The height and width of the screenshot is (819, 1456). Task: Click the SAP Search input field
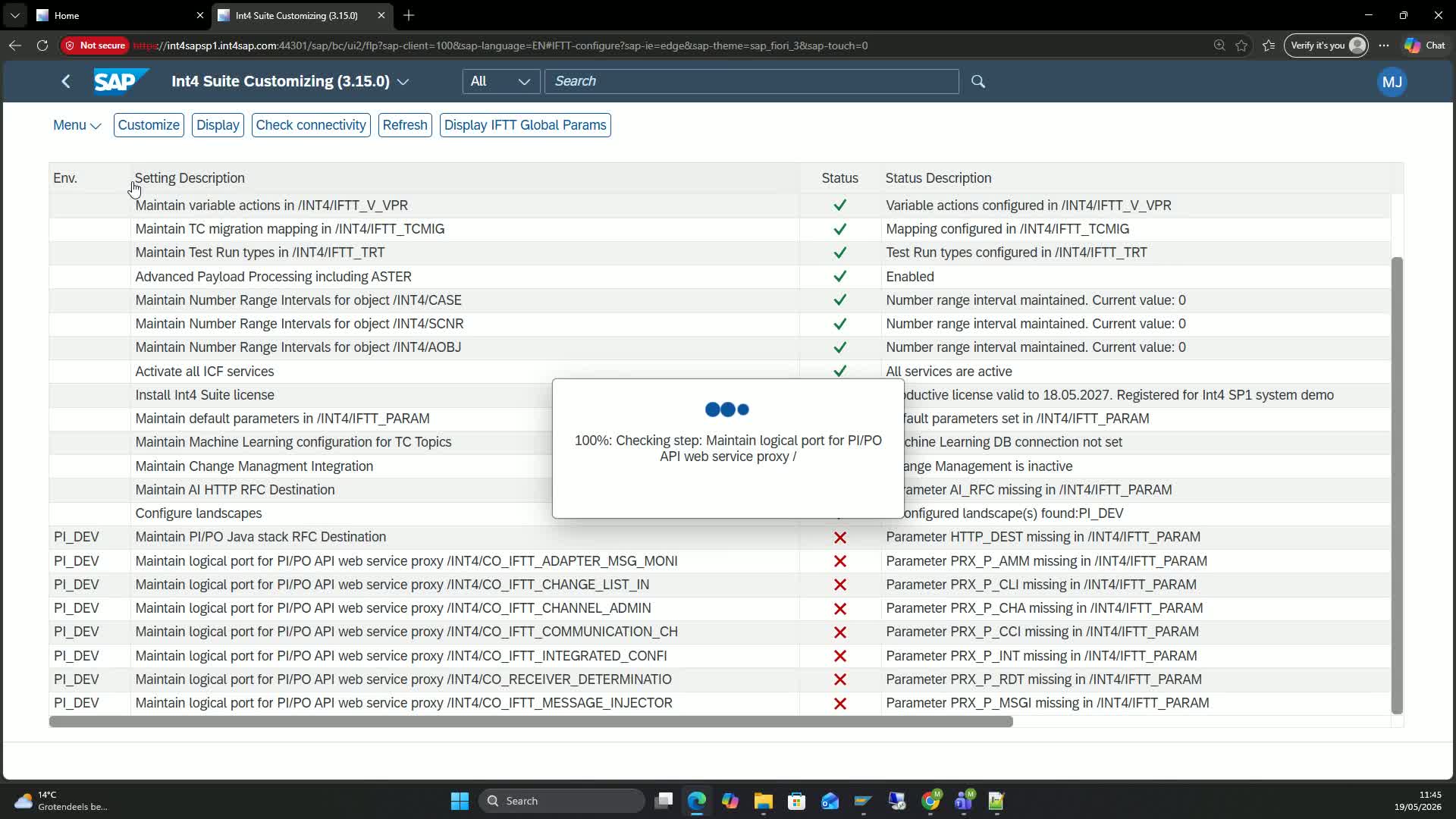752,81
